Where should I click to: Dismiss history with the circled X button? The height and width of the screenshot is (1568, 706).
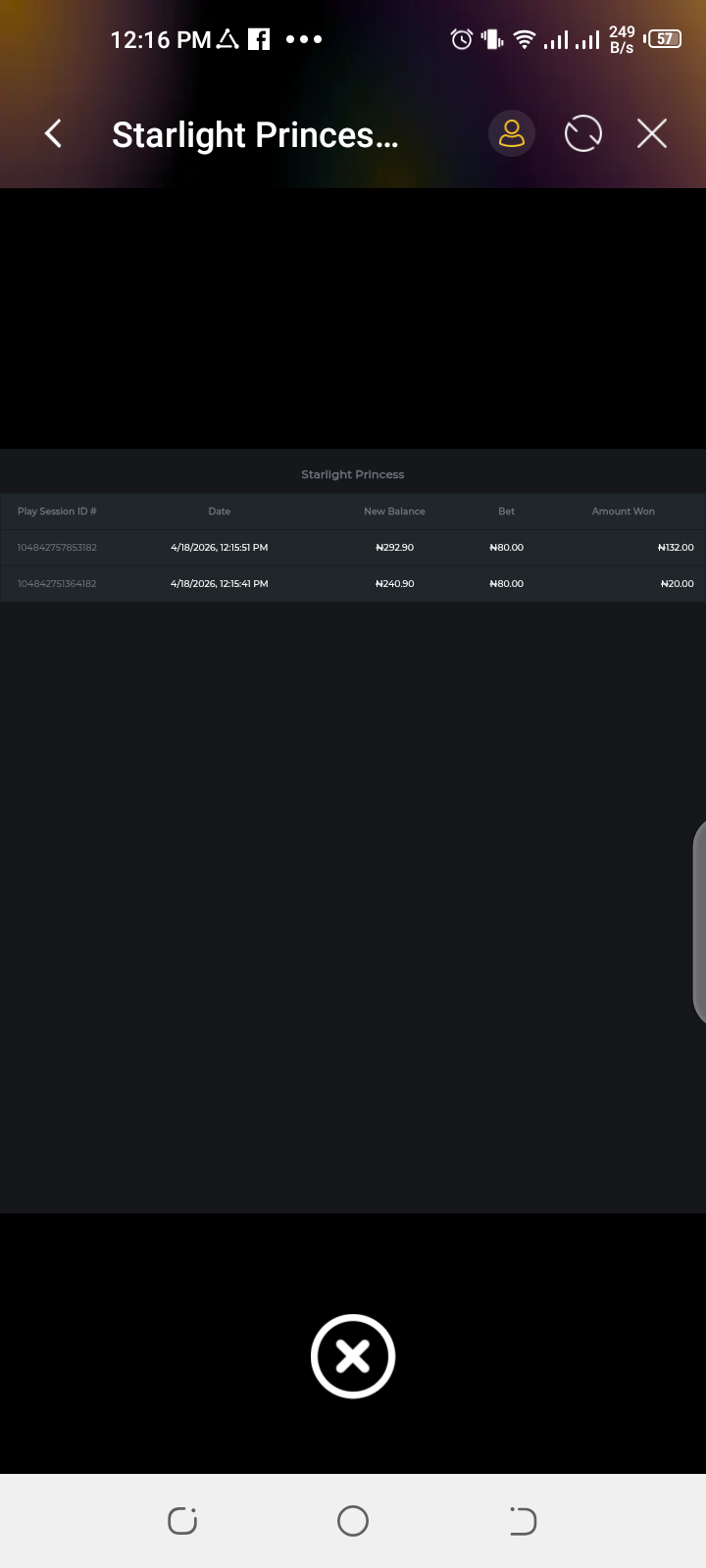pos(353,1356)
